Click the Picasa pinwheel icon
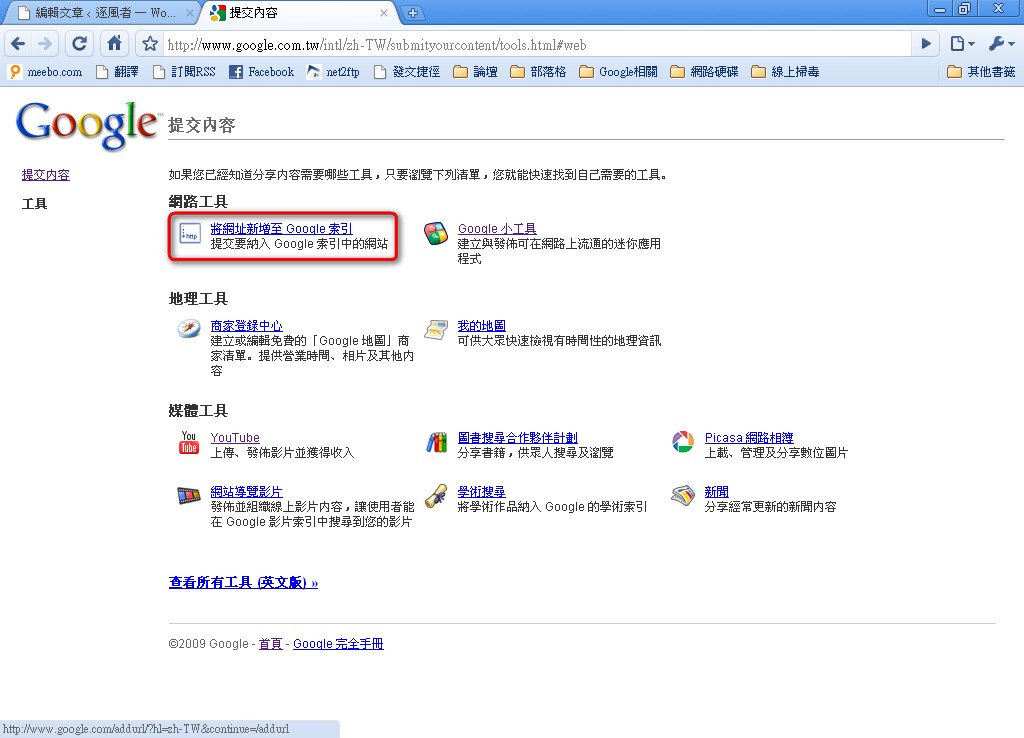Viewport: 1024px width, 738px height. point(683,441)
